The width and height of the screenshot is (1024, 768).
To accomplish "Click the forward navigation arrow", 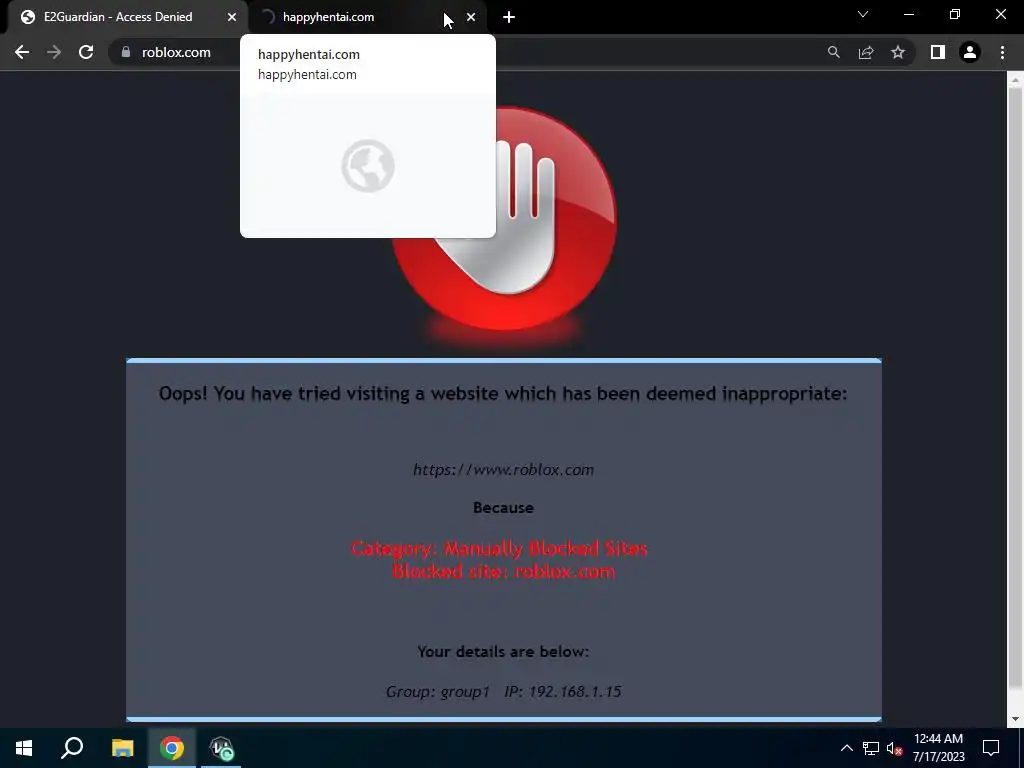I will click(x=54, y=52).
